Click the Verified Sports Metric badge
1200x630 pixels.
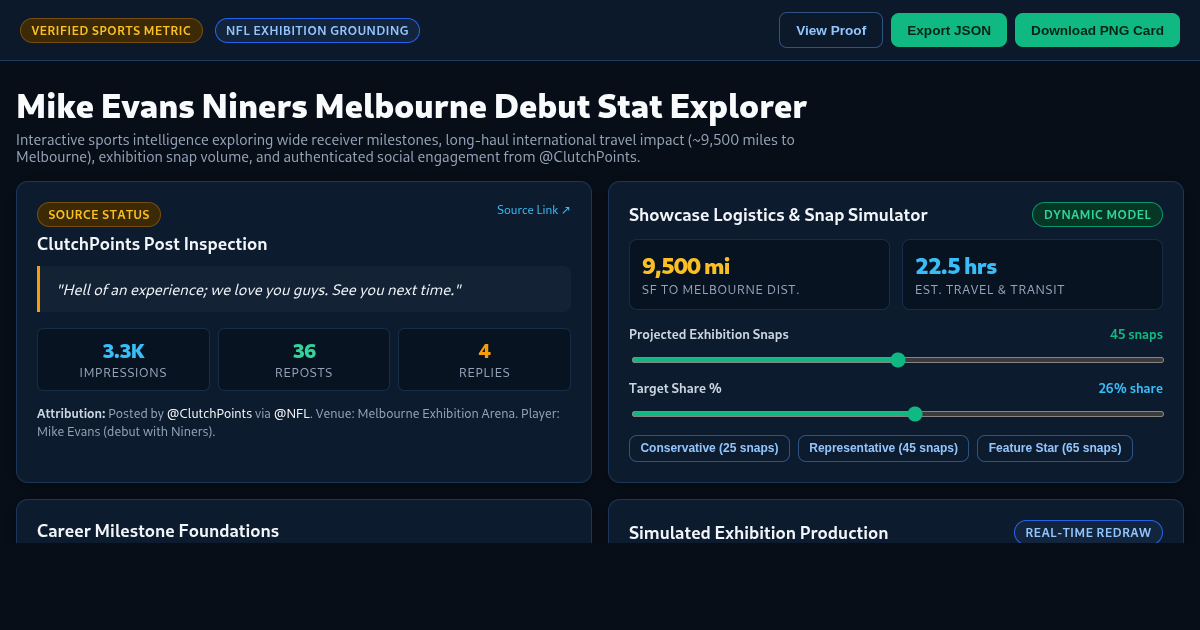click(x=111, y=31)
